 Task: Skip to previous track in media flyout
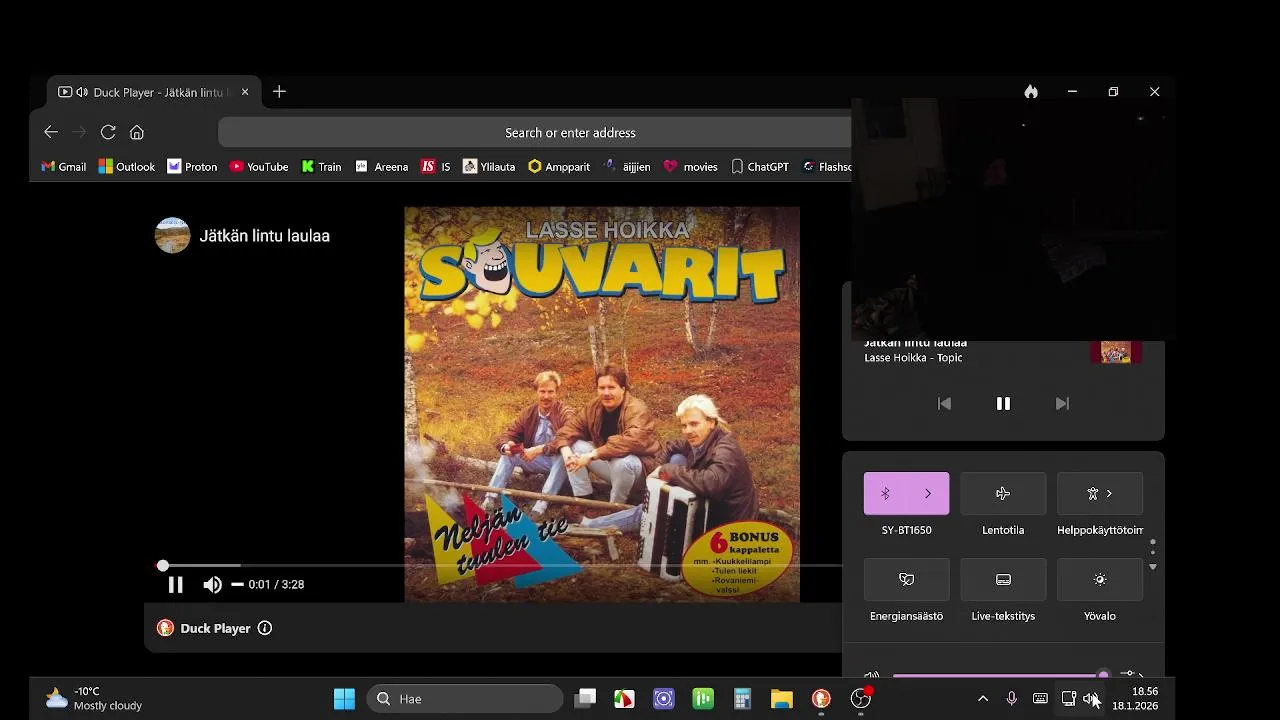[944, 403]
